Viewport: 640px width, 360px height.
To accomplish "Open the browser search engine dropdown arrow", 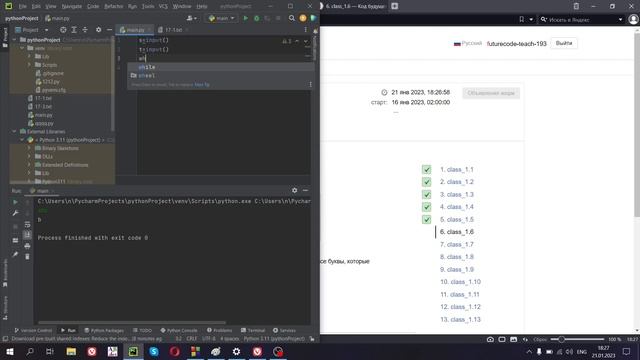I will pyautogui.click(x=620, y=19).
